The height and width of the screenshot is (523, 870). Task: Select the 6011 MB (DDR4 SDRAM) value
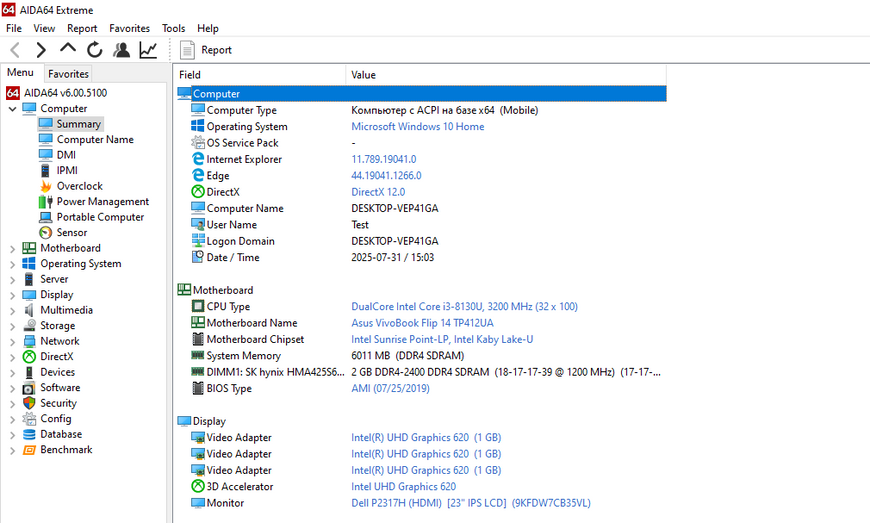[x=408, y=356]
